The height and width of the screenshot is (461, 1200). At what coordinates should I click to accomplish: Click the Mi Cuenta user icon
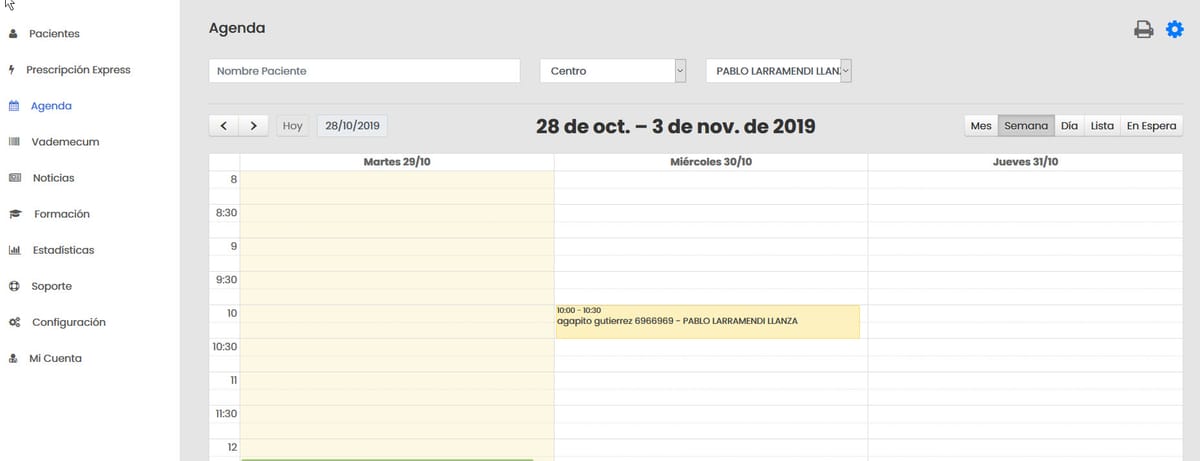(x=13, y=358)
